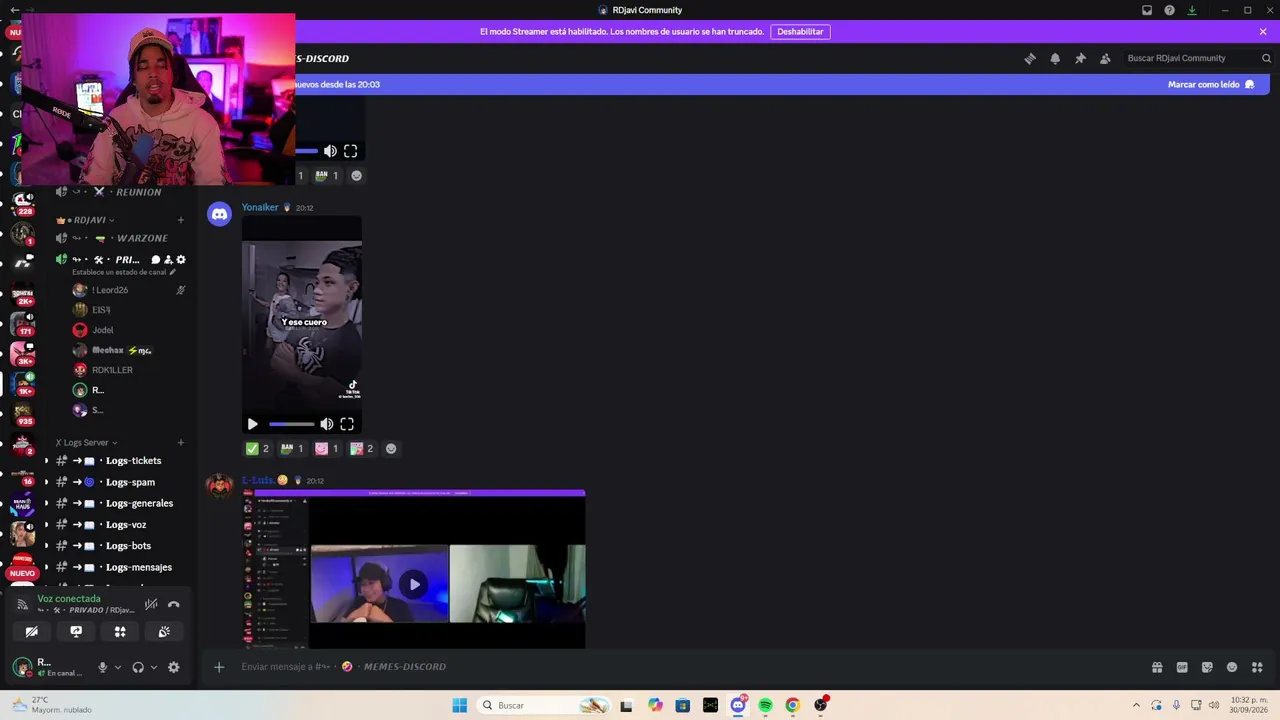The height and width of the screenshot is (720, 1280).
Task: Toggle the green check mark reaction
Action: coord(258,449)
